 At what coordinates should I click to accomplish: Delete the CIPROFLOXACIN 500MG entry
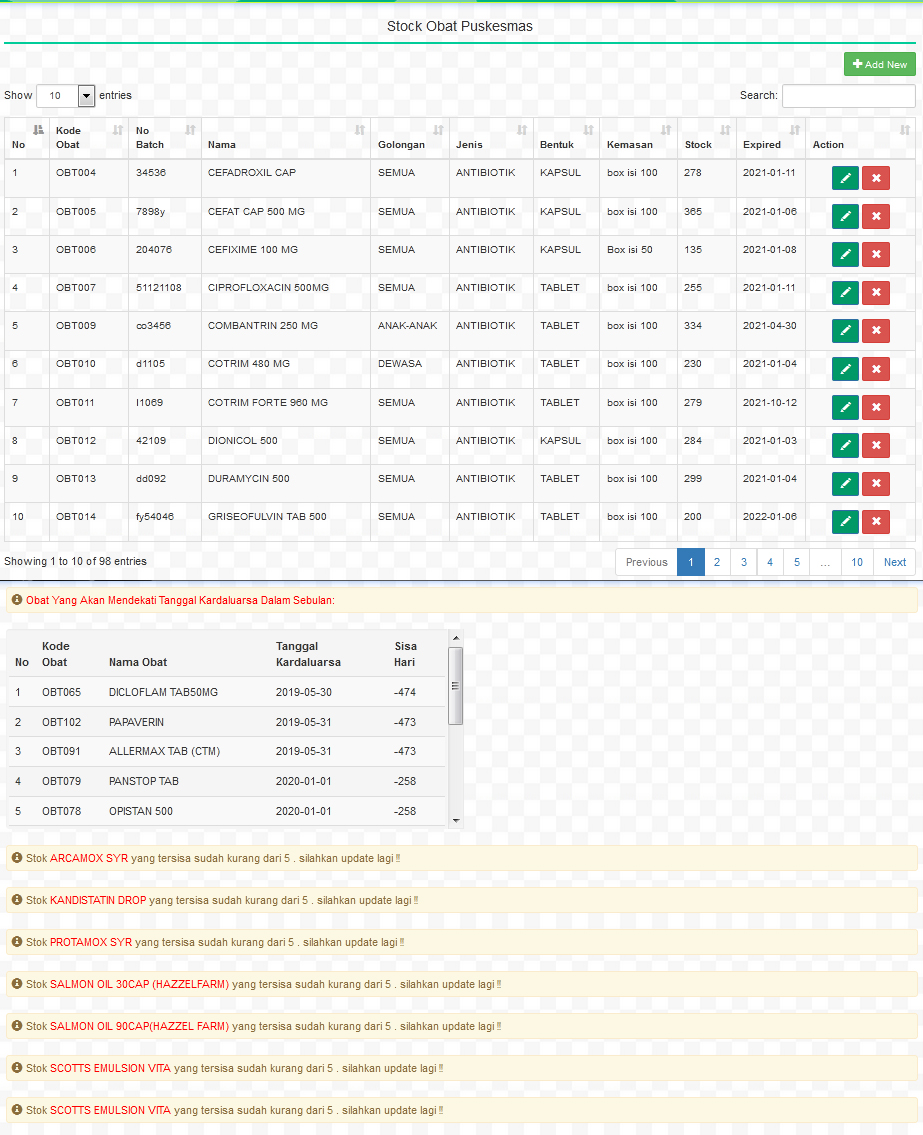coord(876,292)
